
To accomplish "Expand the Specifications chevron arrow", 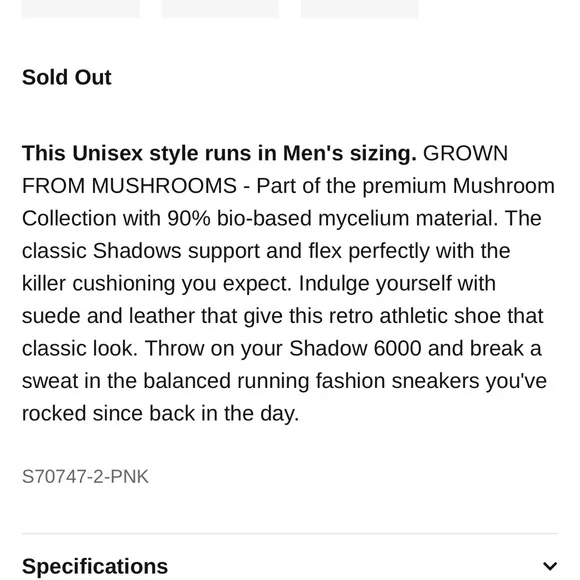I will (550, 566).
